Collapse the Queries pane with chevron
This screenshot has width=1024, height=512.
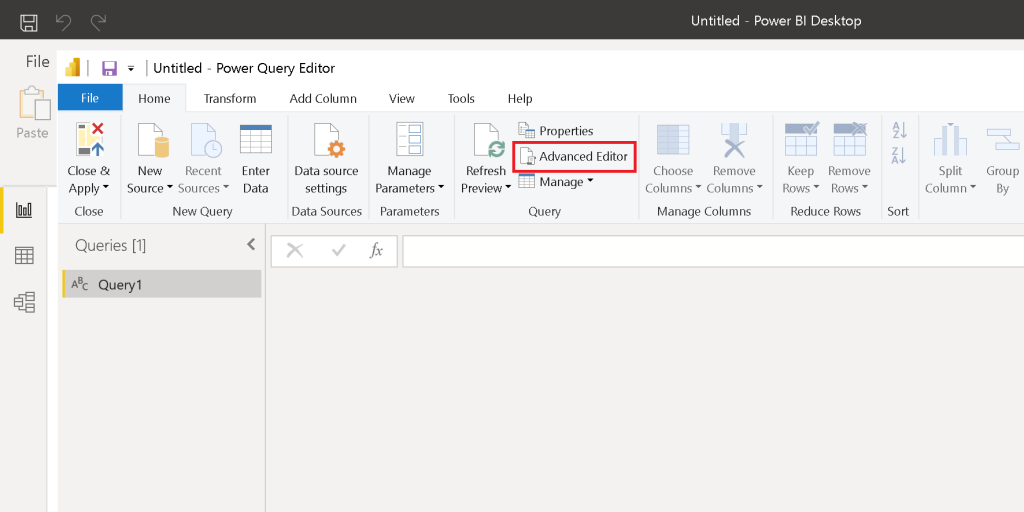pos(251,245)
